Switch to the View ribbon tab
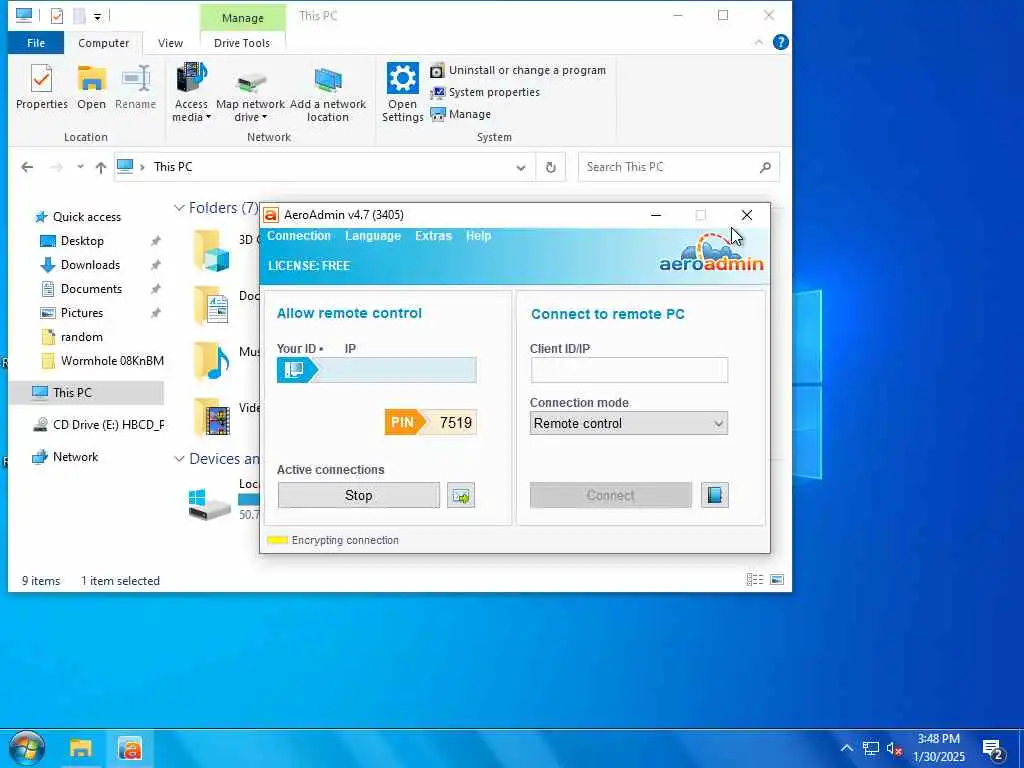The width and height of the screenshot is (1024, 768). click(170, 43)
